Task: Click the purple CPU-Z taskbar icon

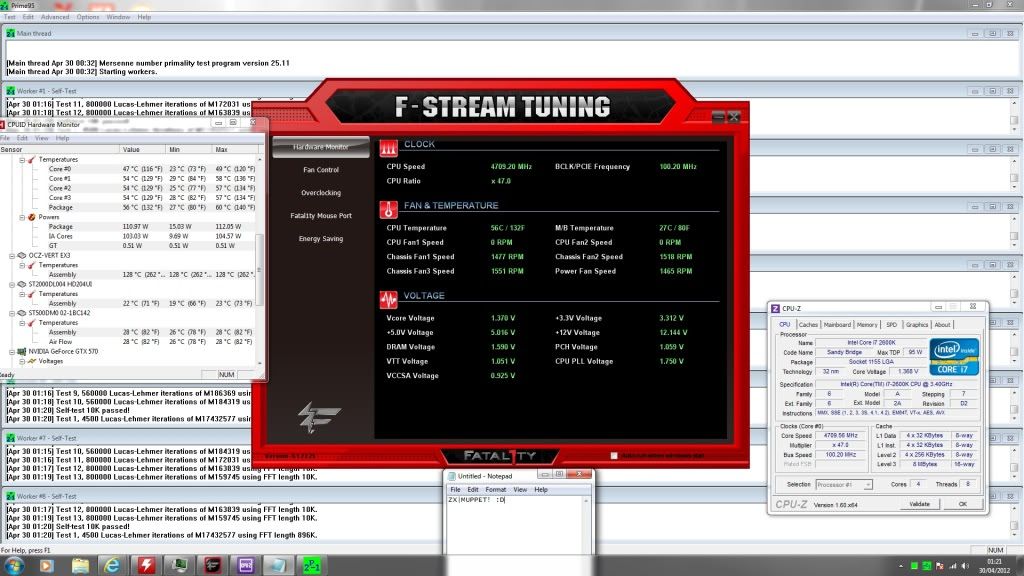Action: pyautogui.click(x=245, y=566)
